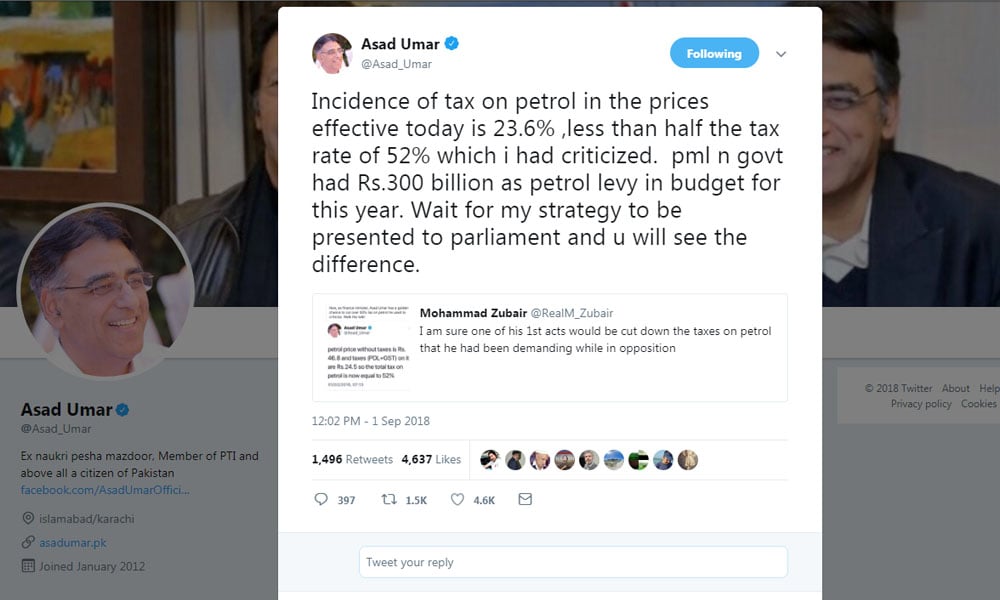The image size is (1000, 600).
Task: Click the calendar icon beside Joined January 2012
Action: (x=28, y=566)
